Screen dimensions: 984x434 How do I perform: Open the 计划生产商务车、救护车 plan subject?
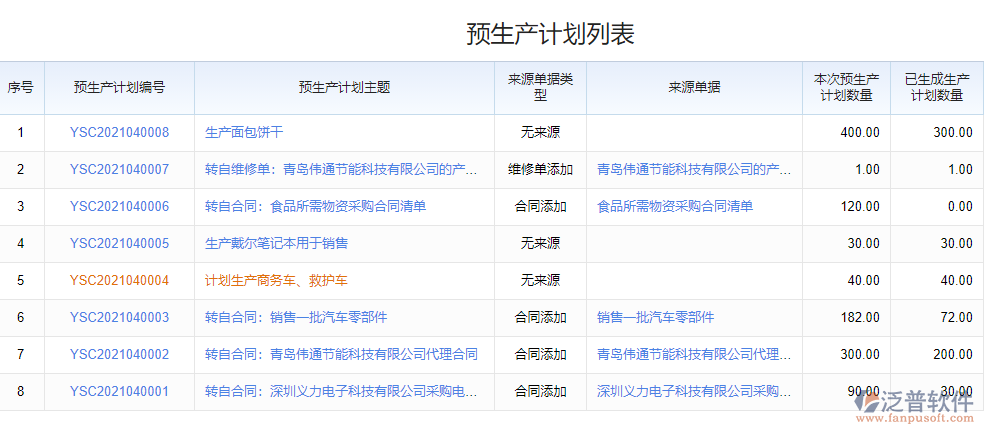(276, 280)
